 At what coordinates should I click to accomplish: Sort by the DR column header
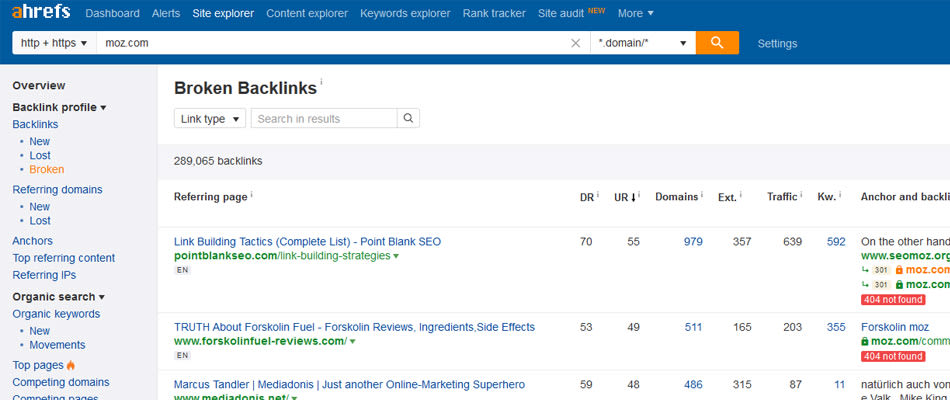click(586, 197)
